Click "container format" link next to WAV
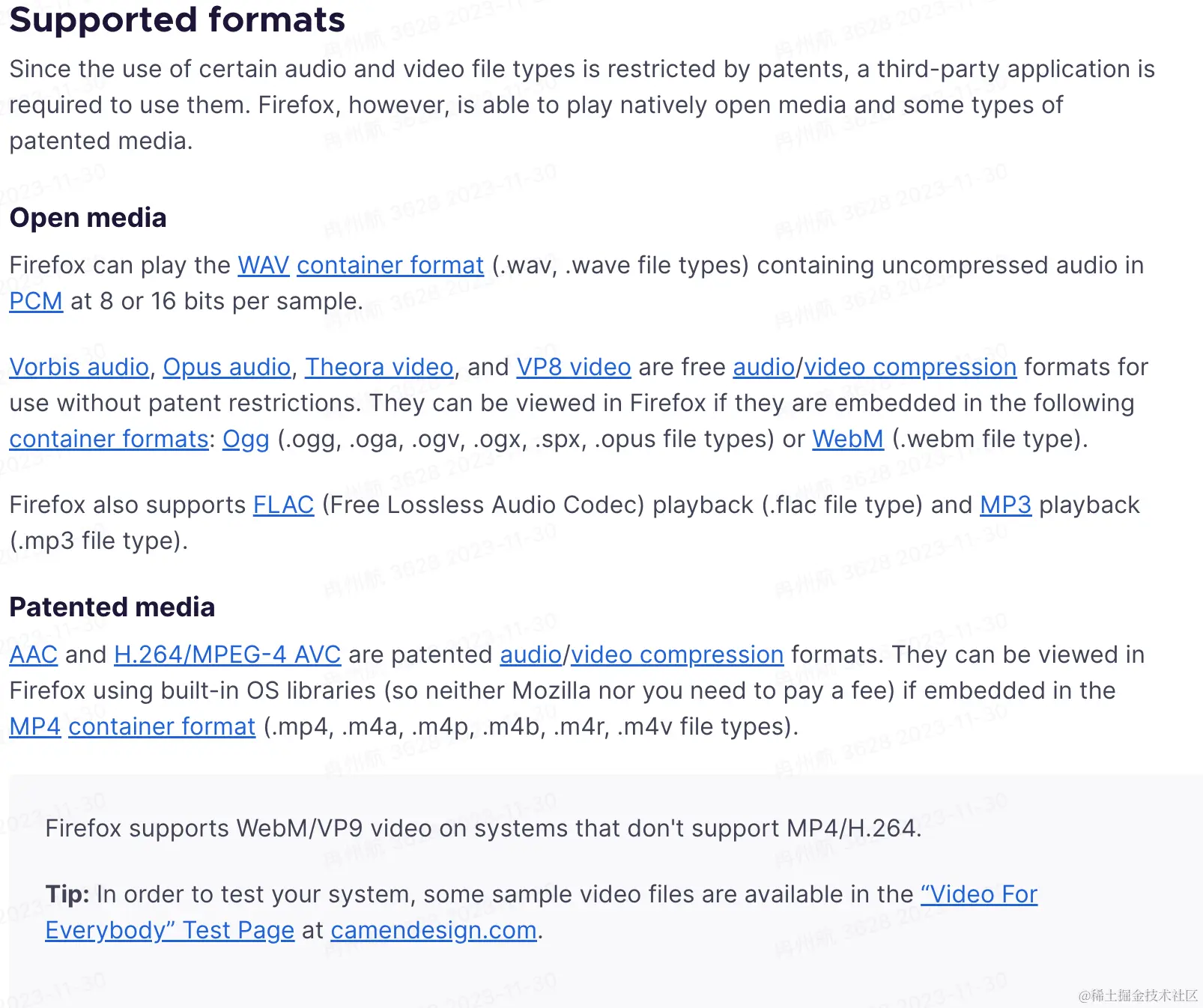The image size is (1203, 1008). pos(390,265)
